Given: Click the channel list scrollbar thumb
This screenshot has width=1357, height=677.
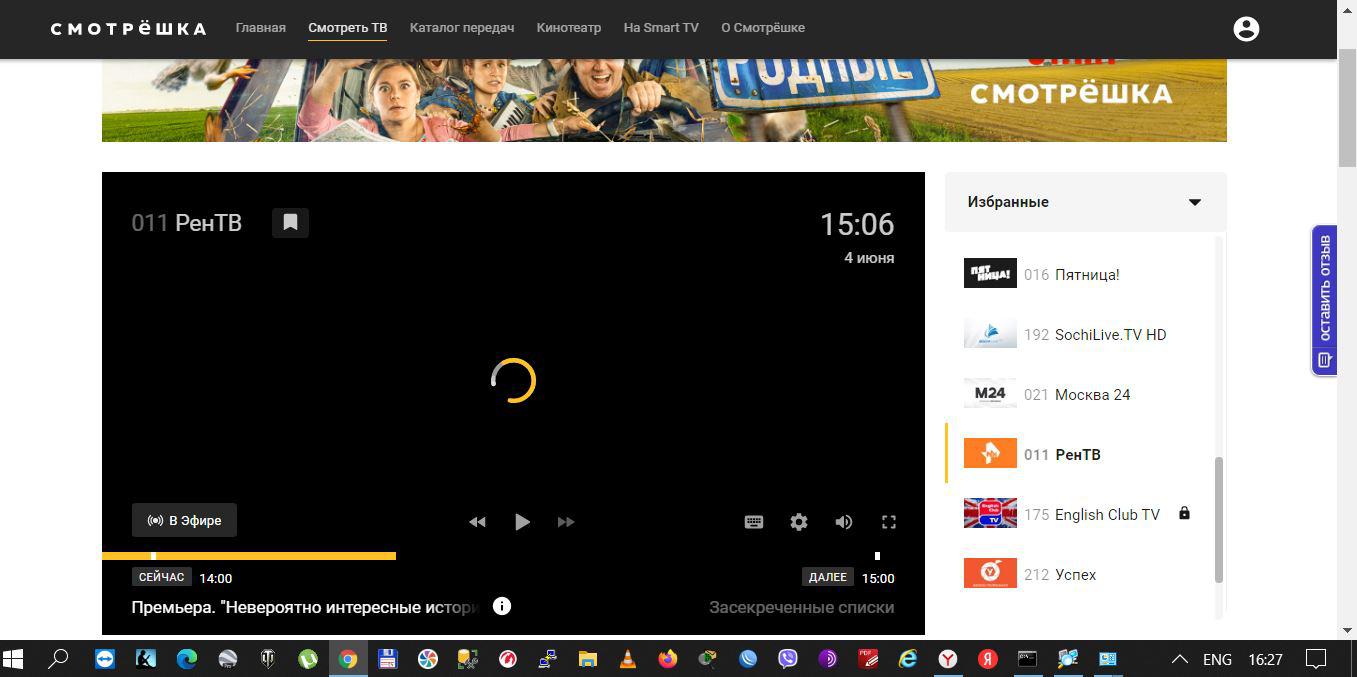Looking at the screenshot, I should pos(1219,519).
